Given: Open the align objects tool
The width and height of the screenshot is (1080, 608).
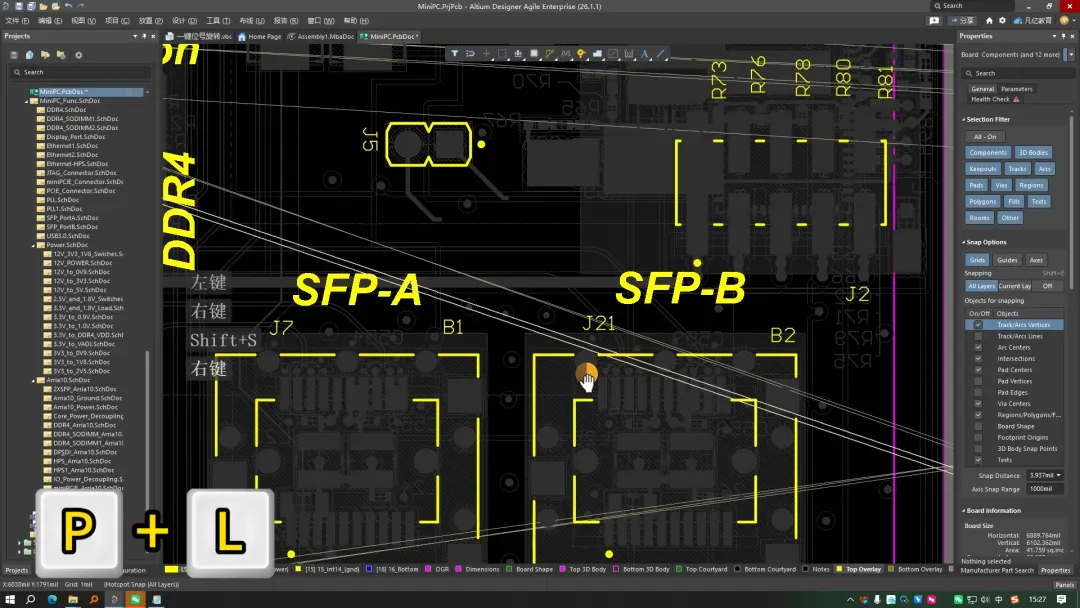Looking at the screenshot, I should 518,54.
